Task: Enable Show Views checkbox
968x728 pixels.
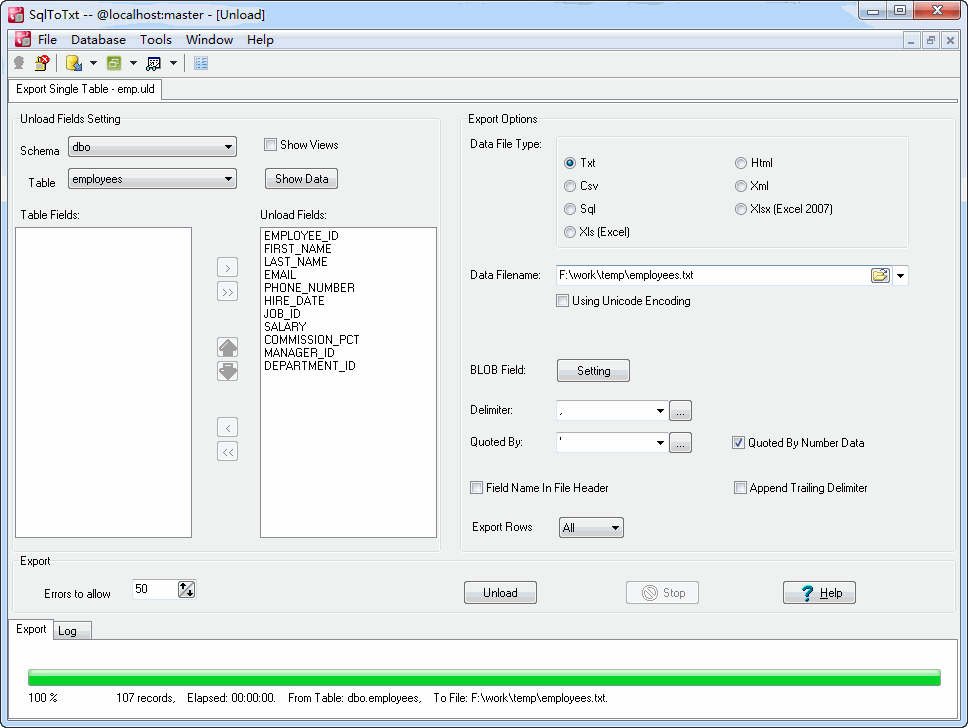Action: tap(270, 144)
